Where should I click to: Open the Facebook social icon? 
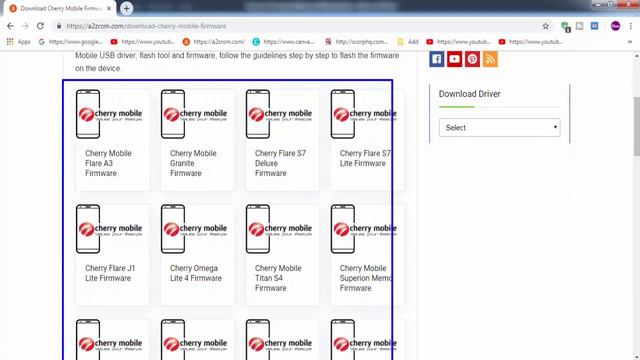coord(436,59)
